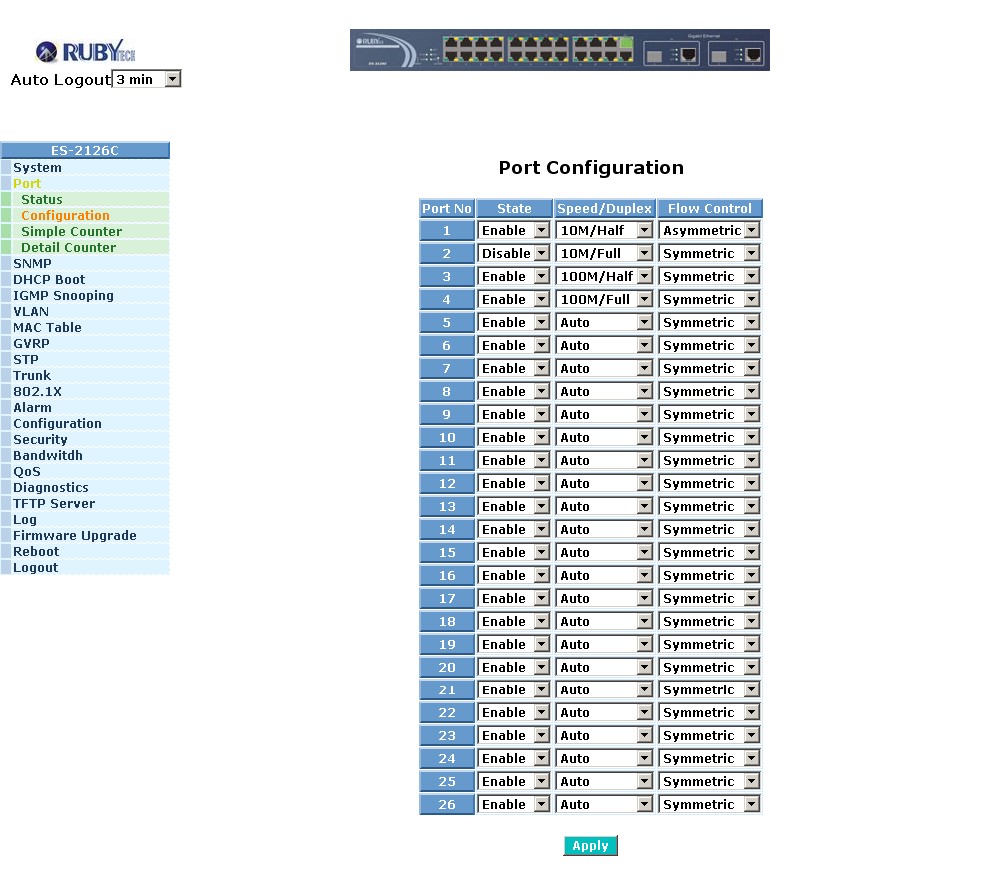Click the Port No column header
Image resolution: width=996 pixels, height=882 pixels.
(447, 208)
